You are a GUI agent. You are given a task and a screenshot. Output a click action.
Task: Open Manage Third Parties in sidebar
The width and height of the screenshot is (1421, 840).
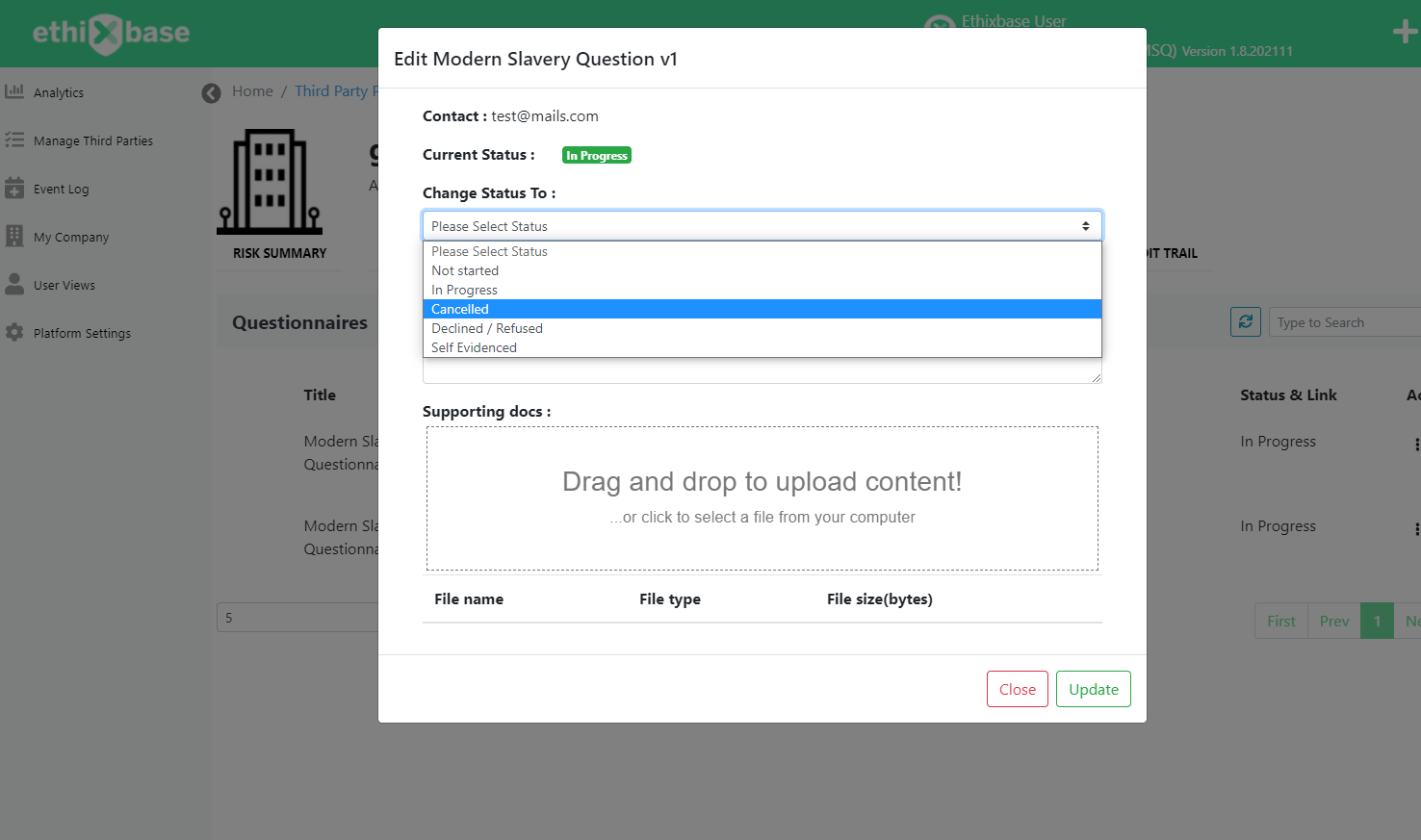tap(93, 140)
